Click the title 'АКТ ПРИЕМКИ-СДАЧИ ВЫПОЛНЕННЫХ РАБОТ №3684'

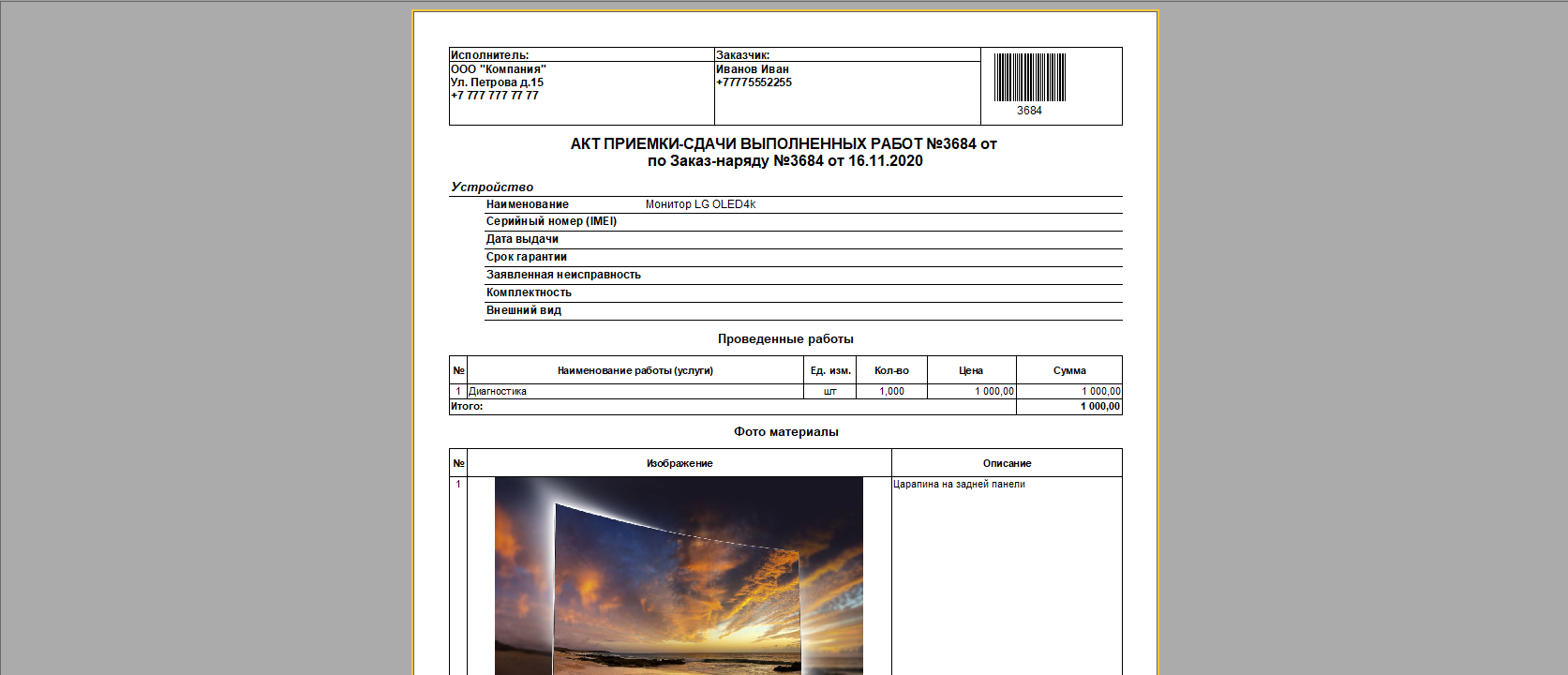773,144
